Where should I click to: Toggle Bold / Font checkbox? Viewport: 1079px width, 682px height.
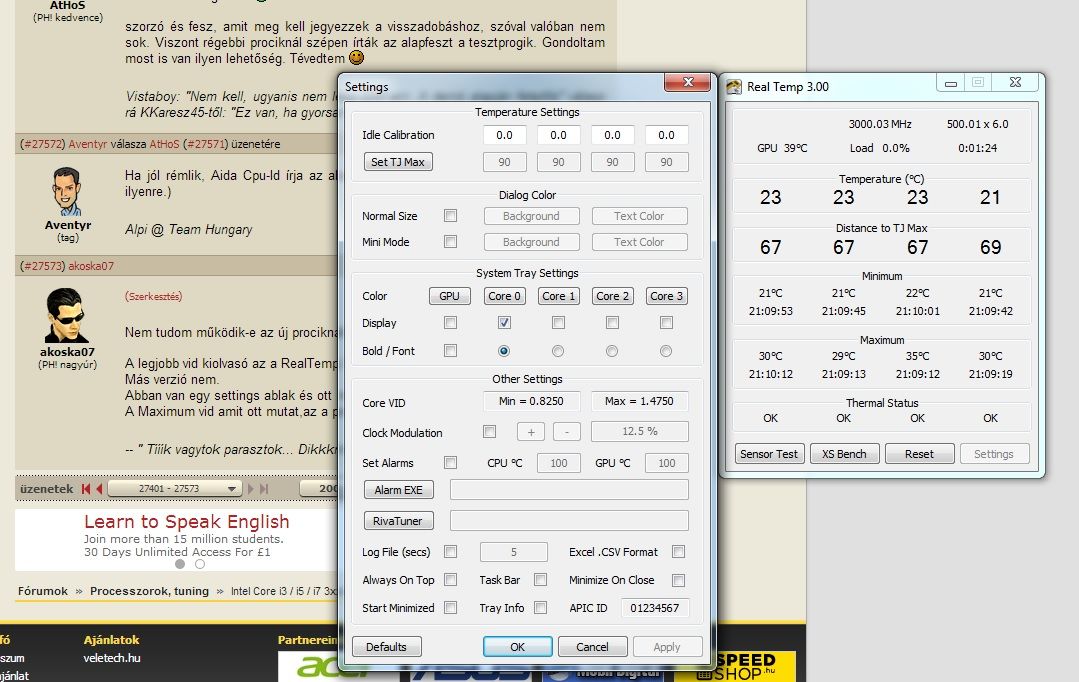pyautogui.click(x=450, y=350)
